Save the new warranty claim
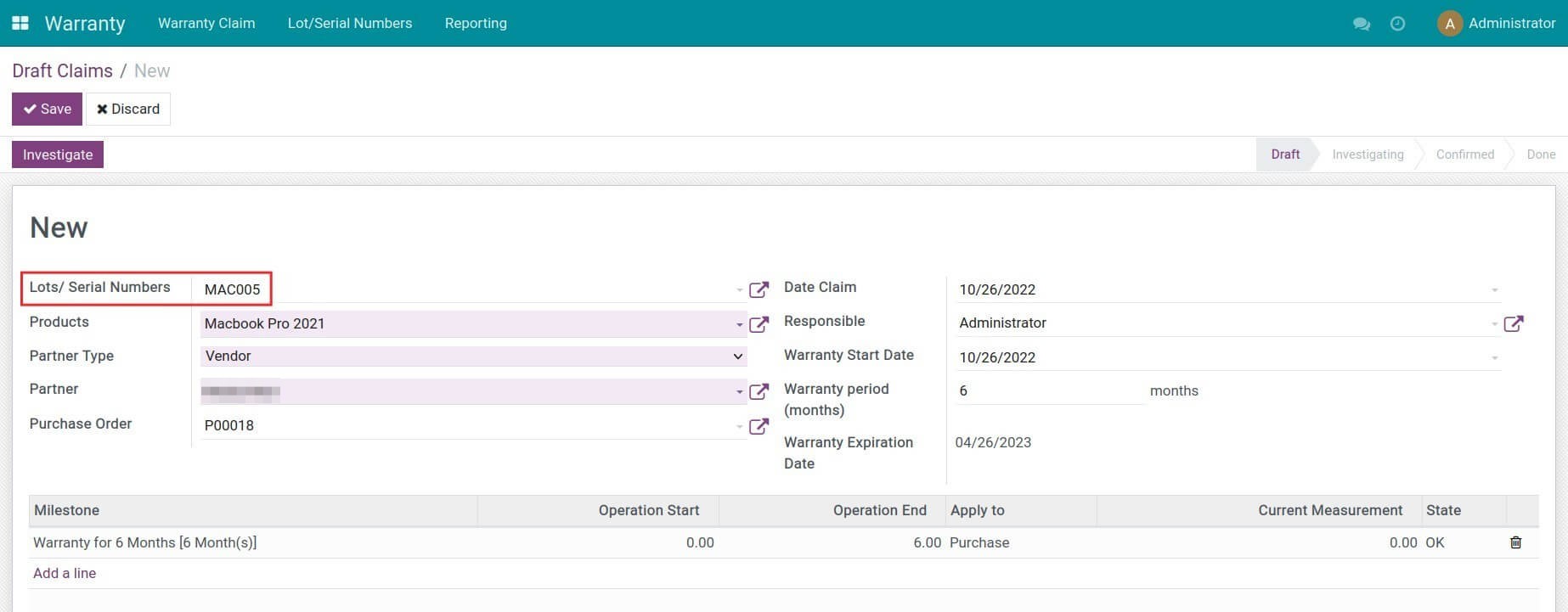The image size is (1568, 612). [47, 109]
